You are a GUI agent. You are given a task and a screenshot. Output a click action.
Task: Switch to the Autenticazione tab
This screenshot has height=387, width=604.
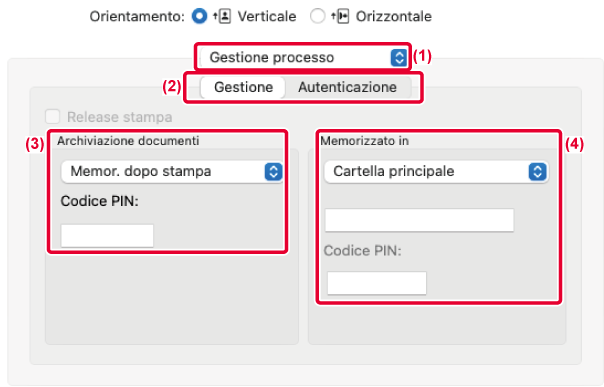[x=347, y=87]
